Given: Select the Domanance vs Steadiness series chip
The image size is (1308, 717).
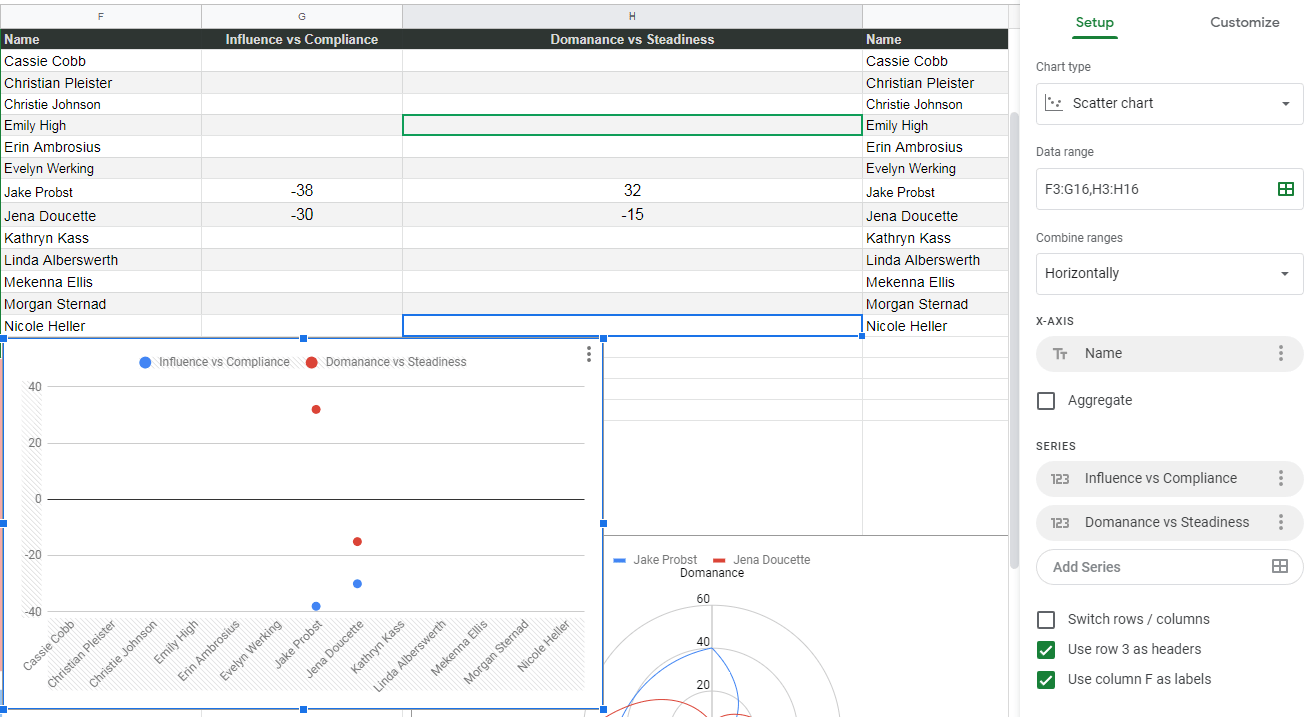Looking at the screenshot, I should pos(1169,522).
